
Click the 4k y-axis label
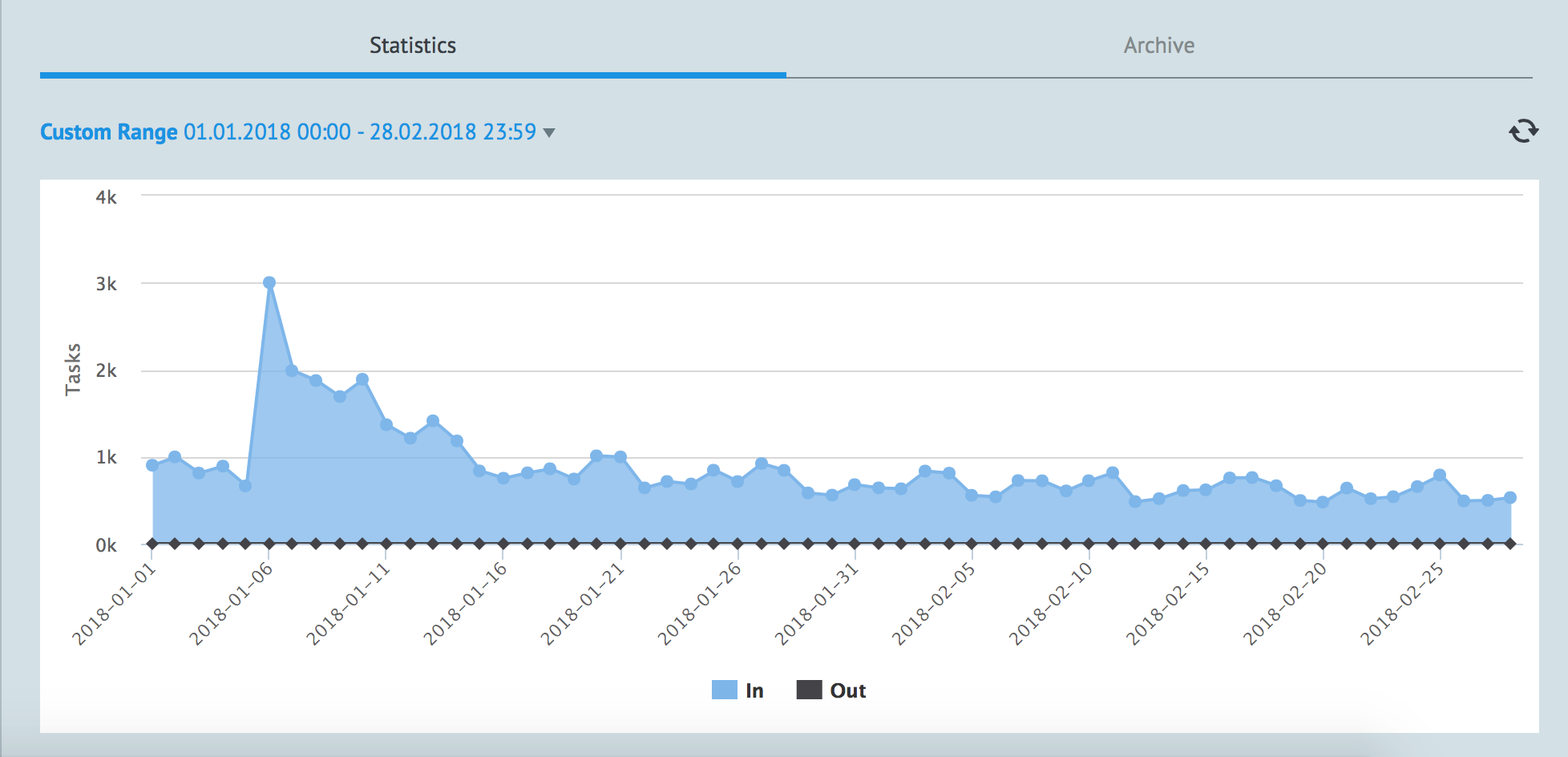click(106, 197)
